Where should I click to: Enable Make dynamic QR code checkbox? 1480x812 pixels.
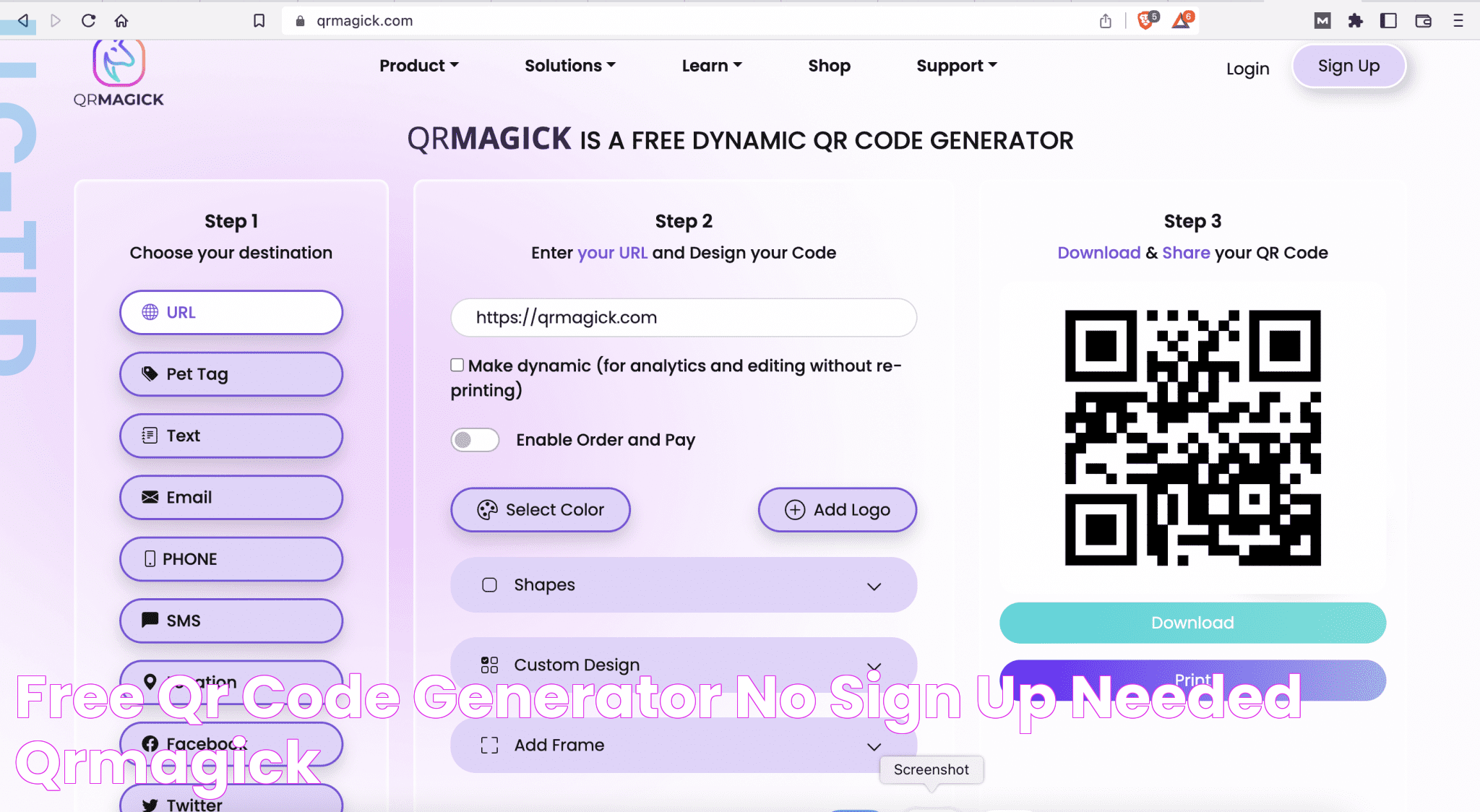pyautogui.click(x=457, y=365)
